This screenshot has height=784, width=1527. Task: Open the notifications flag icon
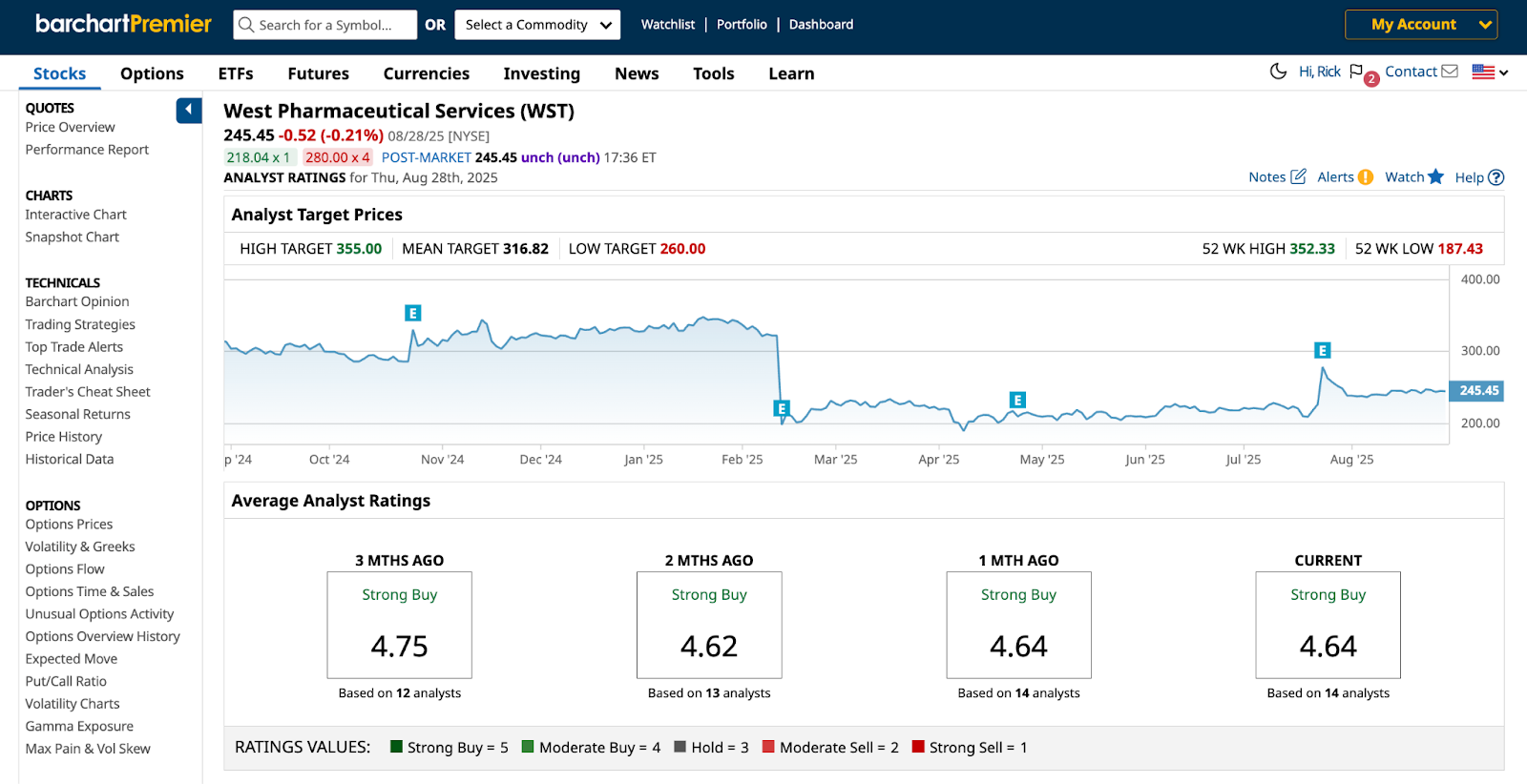pos(1356,72)
